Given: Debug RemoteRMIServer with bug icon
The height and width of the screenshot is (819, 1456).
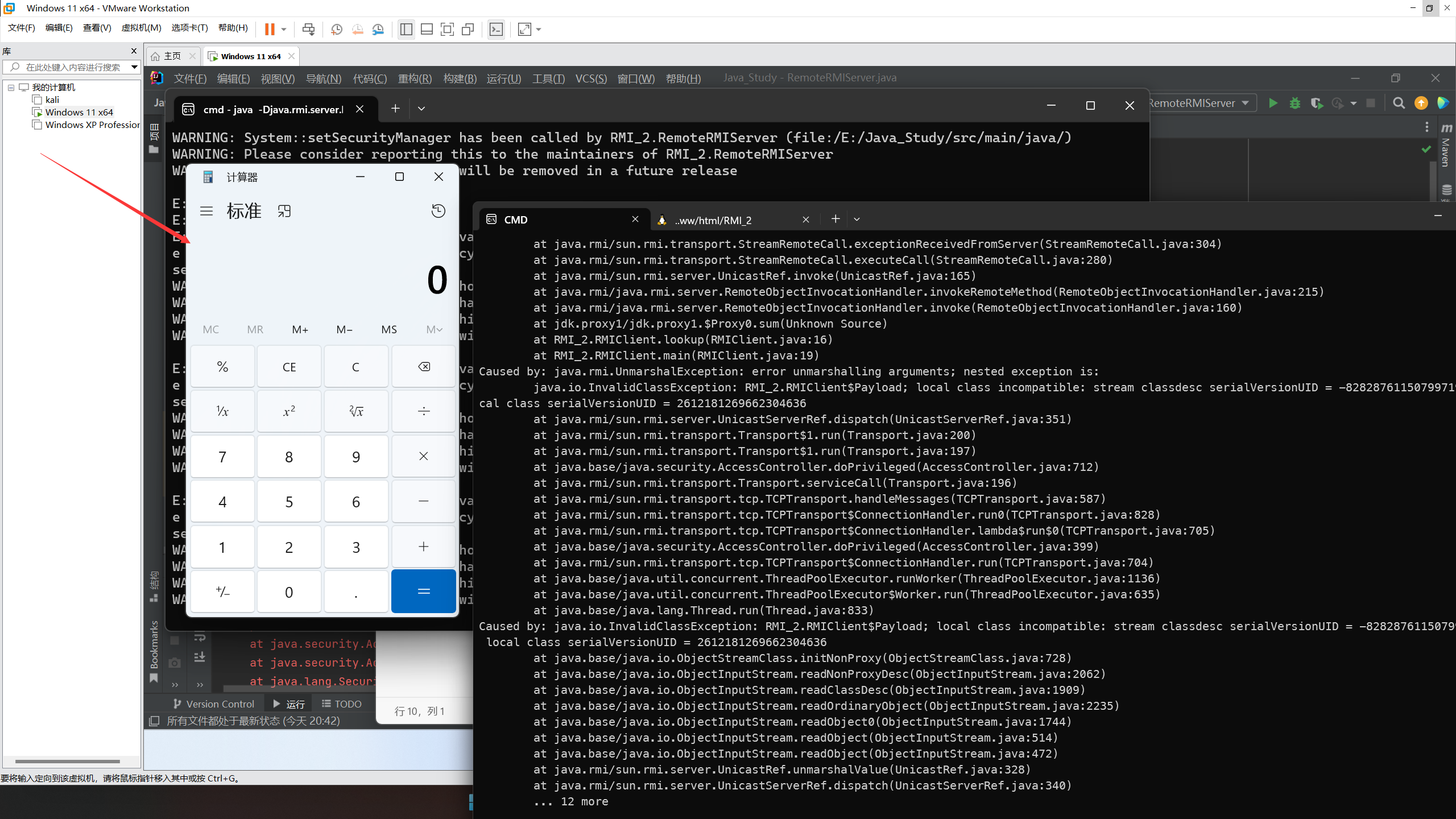Looking at the screenshot, I should pyautogui.click(x=1295, y=103).
